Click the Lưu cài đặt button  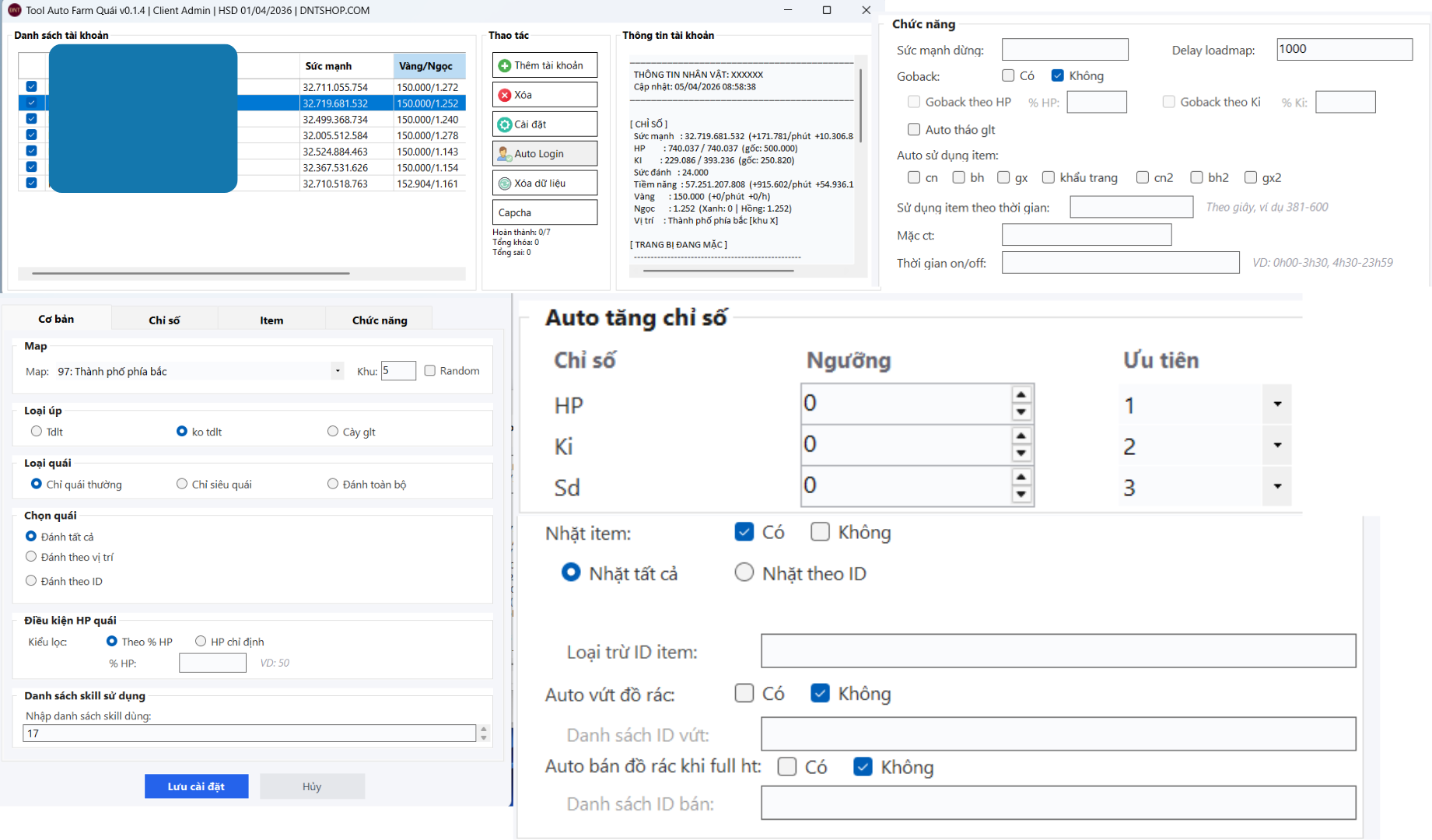click(x=196, y=786)
